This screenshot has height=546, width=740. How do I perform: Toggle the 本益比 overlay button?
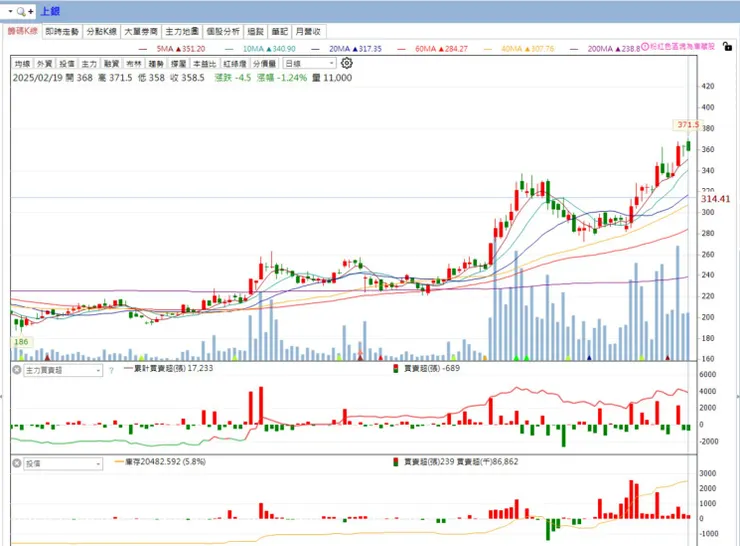[x=204, y=64]
